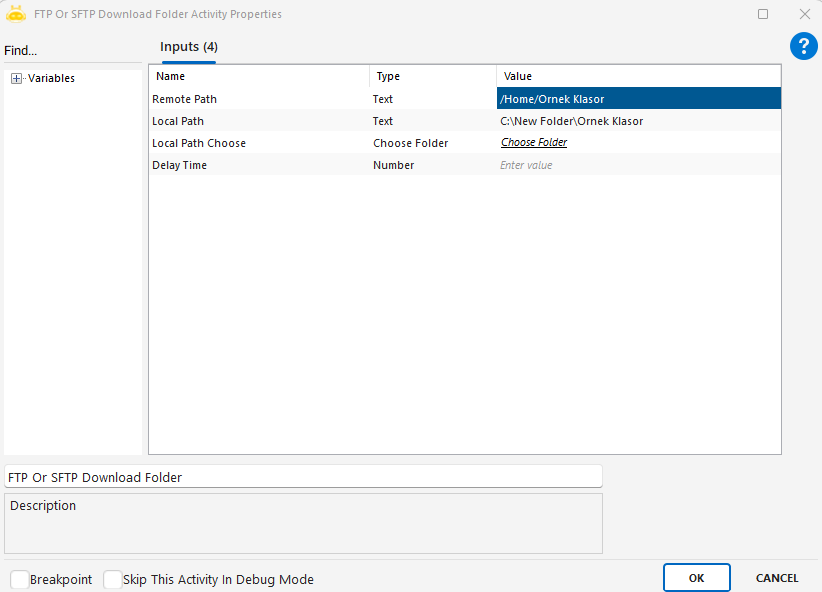822x592 pixels.
Task: Expand the Variables tree node
Action: 16,79
